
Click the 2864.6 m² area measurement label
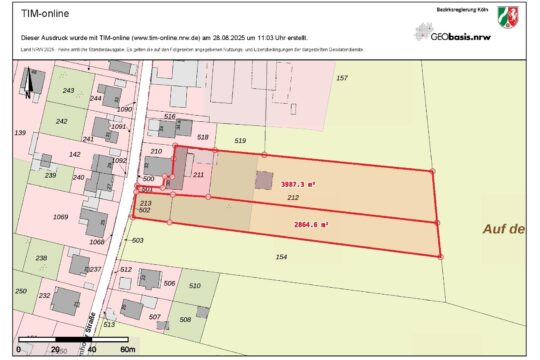[x=311, y=225]
